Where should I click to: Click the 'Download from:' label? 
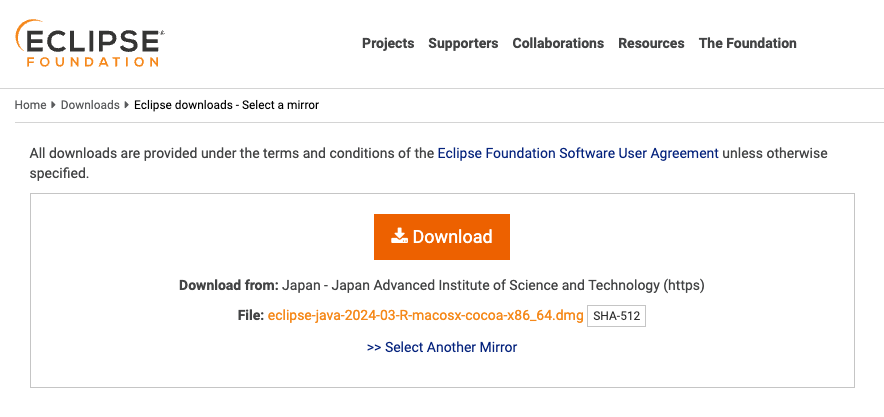point(229,285)
